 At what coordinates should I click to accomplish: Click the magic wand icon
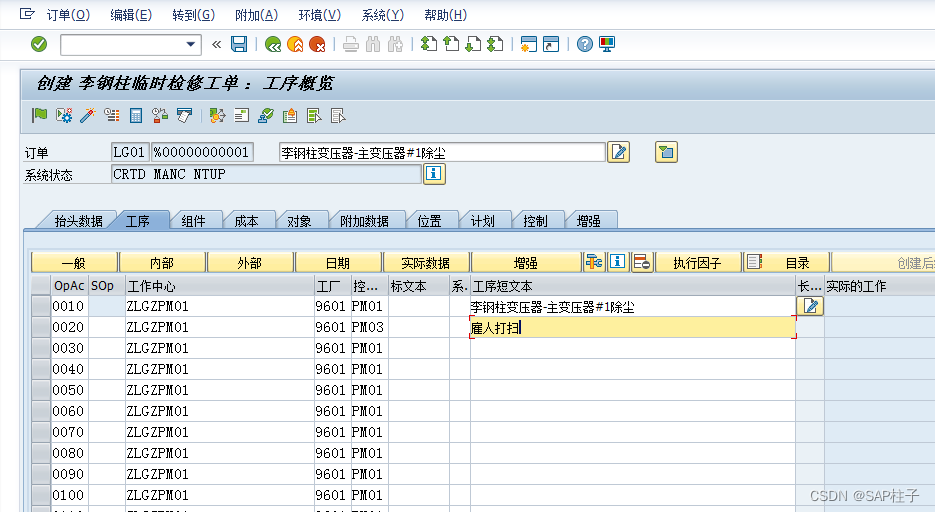(88, 115)
